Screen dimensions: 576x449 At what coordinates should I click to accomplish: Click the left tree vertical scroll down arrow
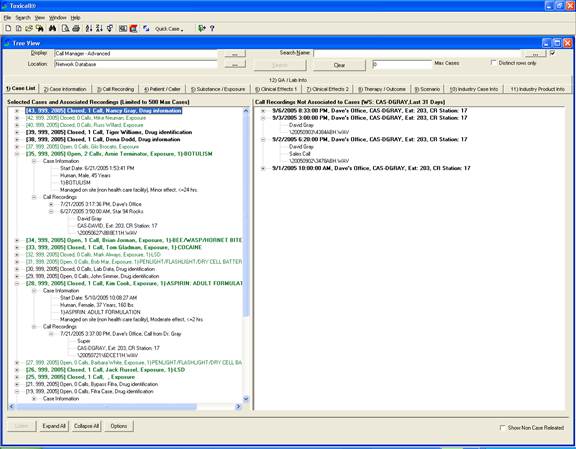[246, 399]
